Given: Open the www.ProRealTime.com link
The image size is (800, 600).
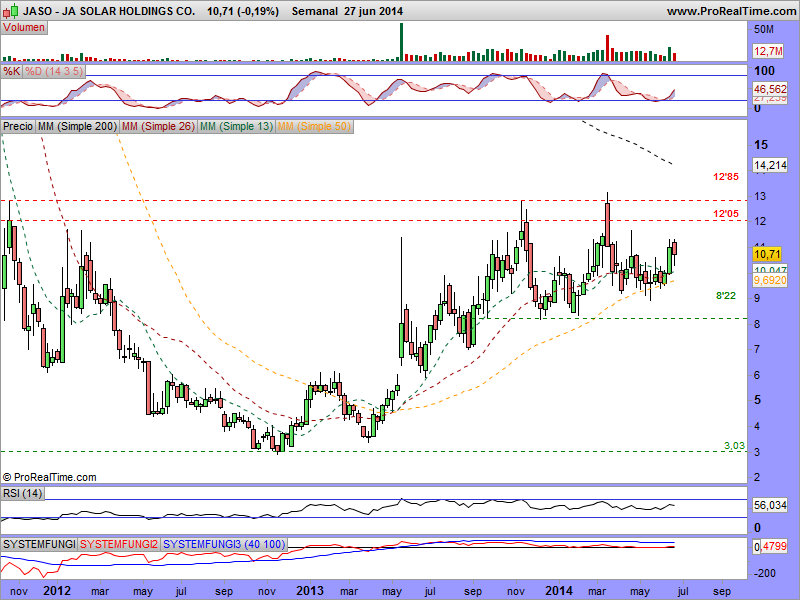Looking at the screenshot, I should point(732,11).
